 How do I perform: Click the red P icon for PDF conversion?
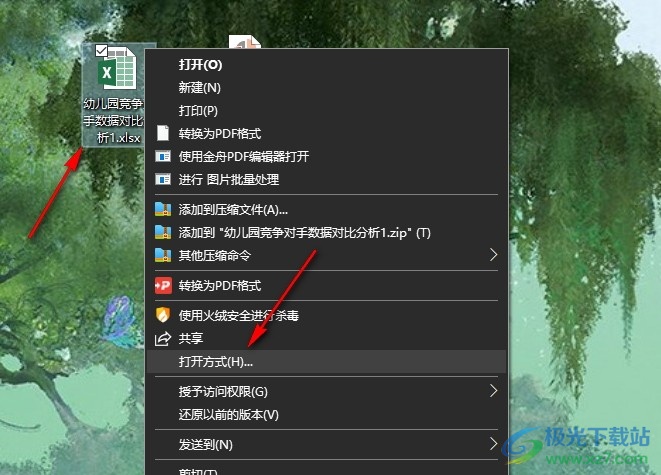pos(163,286)
